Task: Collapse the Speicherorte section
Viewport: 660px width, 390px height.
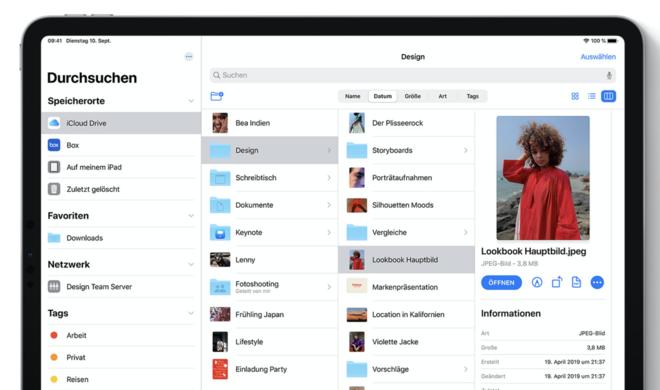Action: (191, 101)
